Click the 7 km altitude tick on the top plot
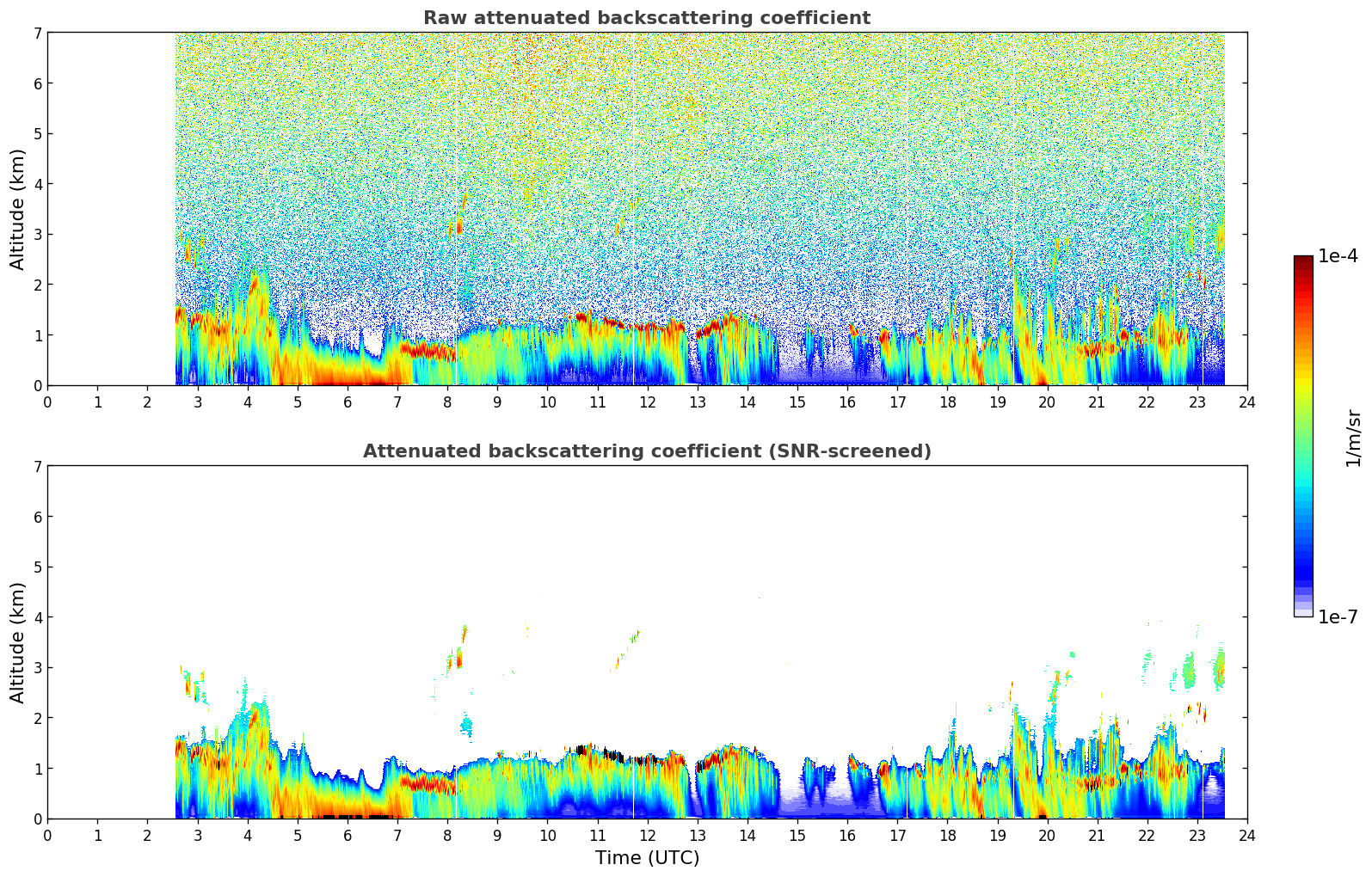1372x877 pixels. [x=37, y=33]
